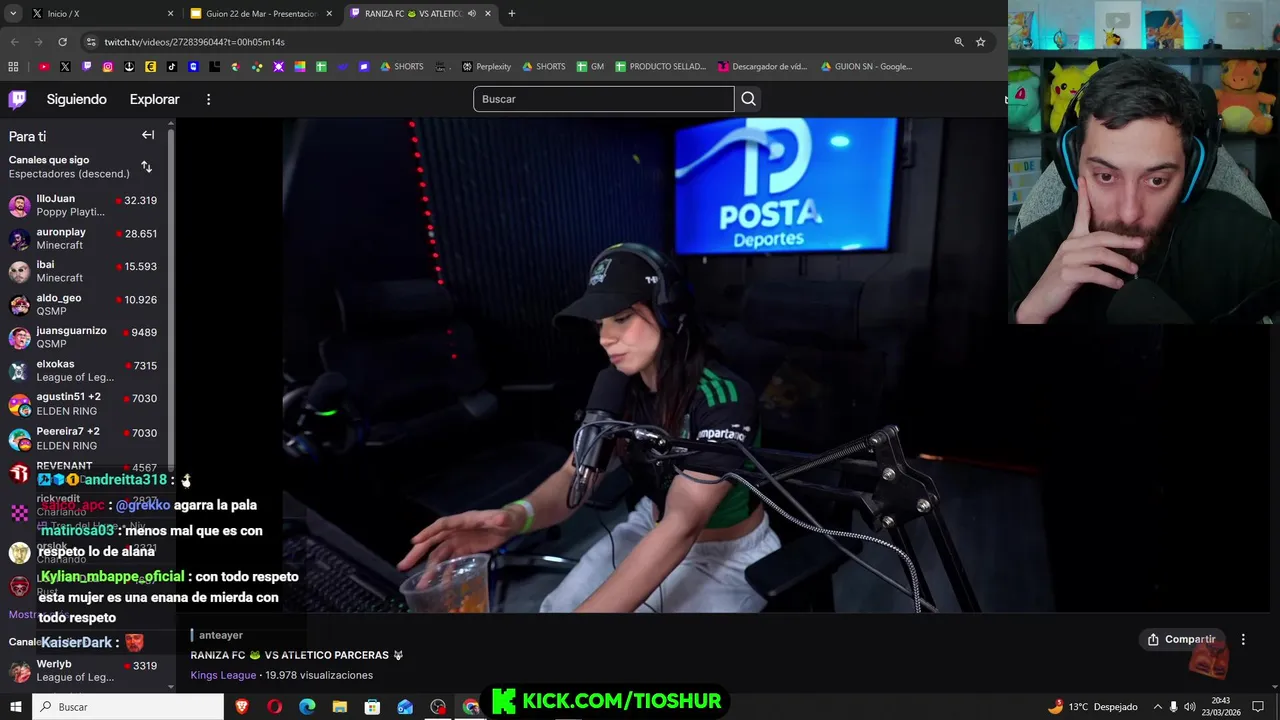Open the GUION SN Google bookmark
The width and height of the screenshot is (1280, 720).
866,67
